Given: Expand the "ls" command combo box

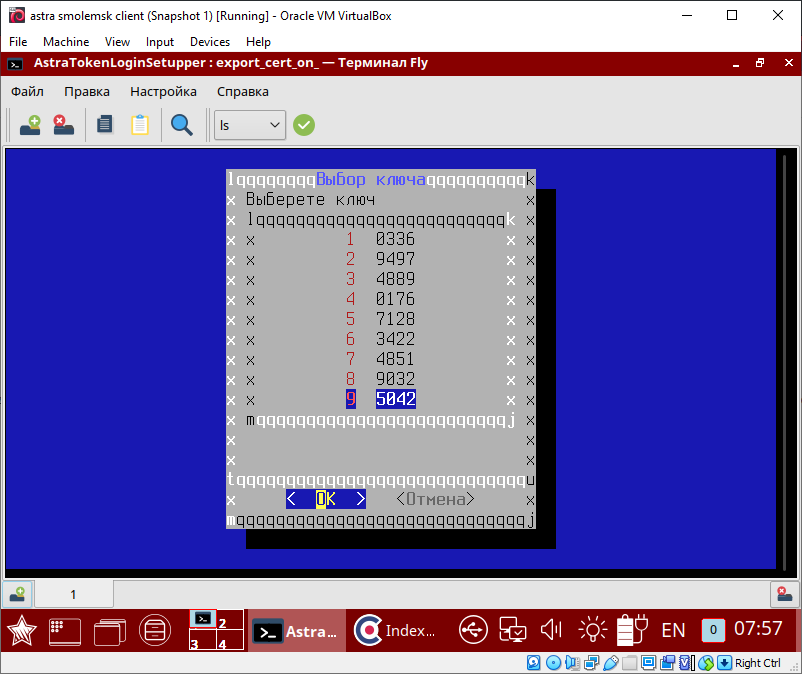Looking at the screenshot, I should point(250,125).
